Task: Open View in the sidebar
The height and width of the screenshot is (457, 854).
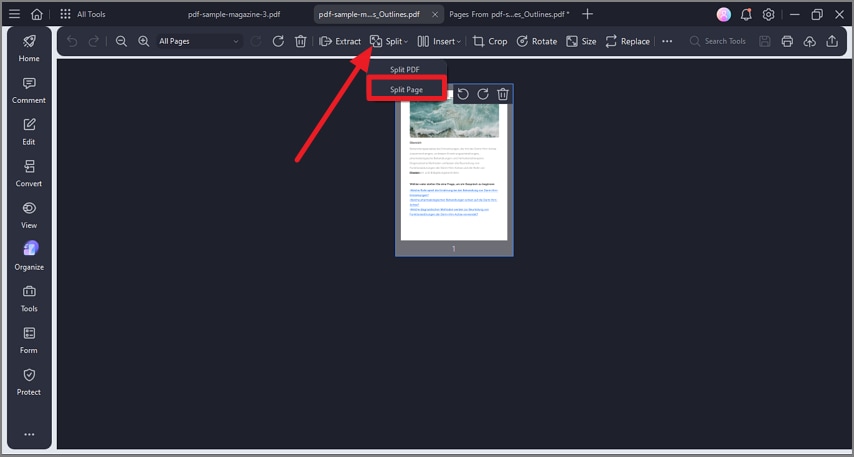Action: (29, 215)
